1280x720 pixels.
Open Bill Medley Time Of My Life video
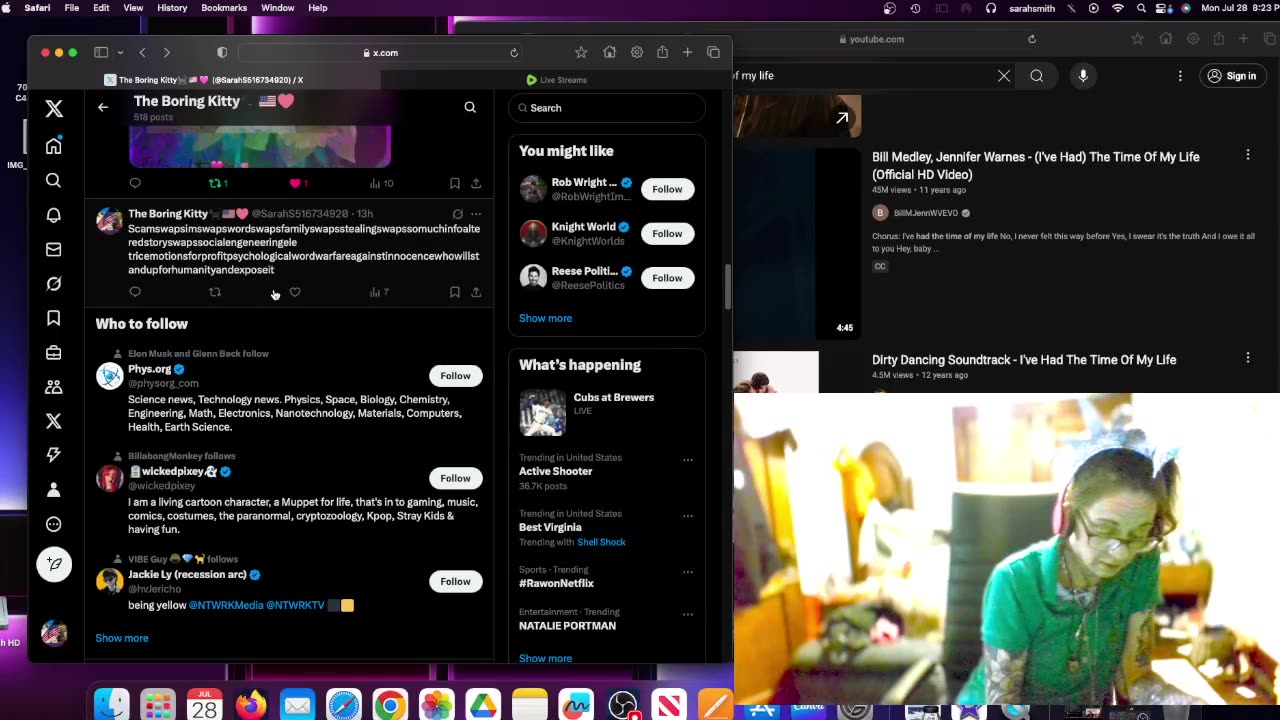point(1035,165)
